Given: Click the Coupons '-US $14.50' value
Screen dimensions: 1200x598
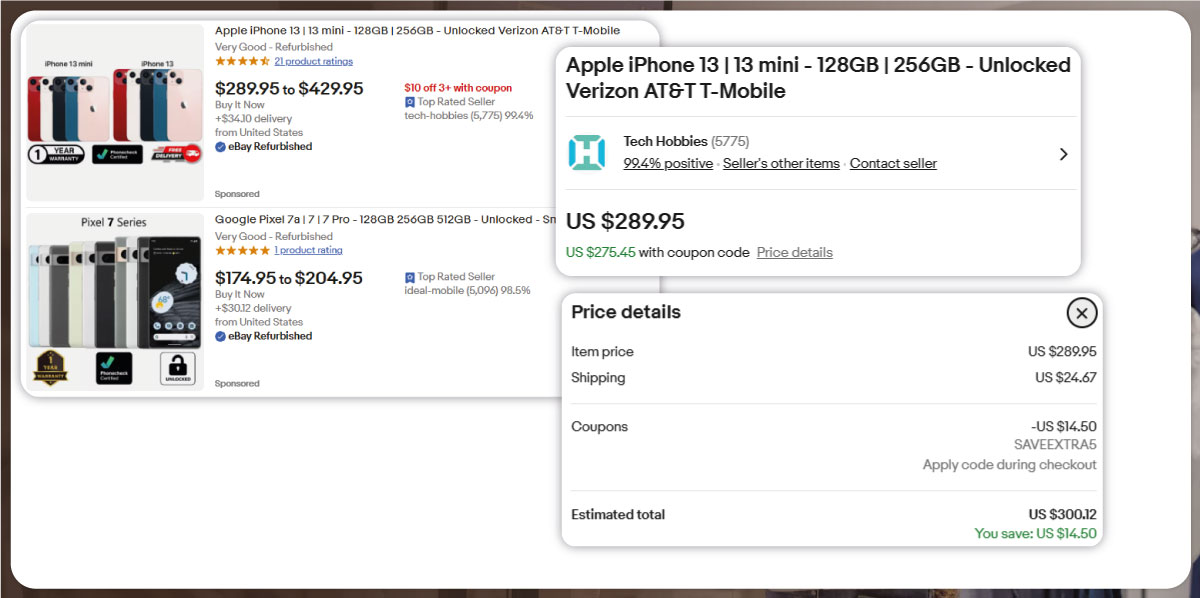Looking at the screenshot, I should 1064,427.
